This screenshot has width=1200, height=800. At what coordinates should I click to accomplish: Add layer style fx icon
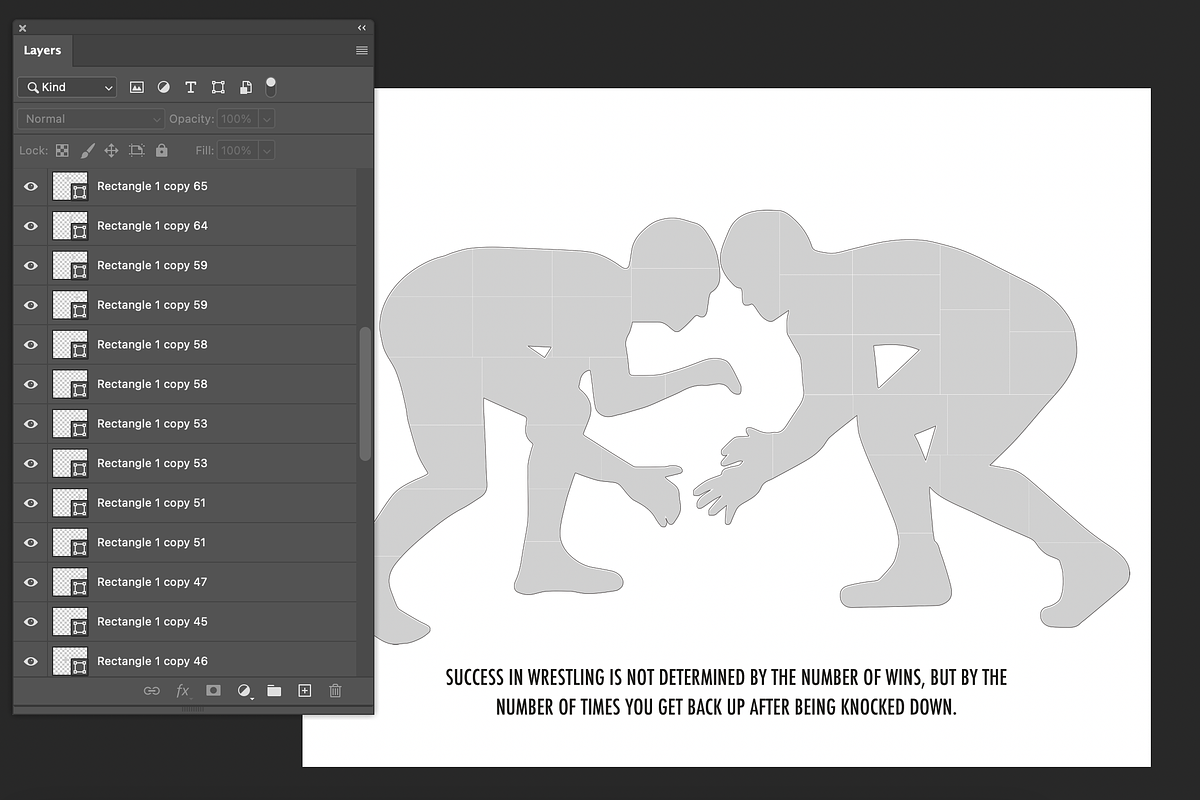[183, 690]
